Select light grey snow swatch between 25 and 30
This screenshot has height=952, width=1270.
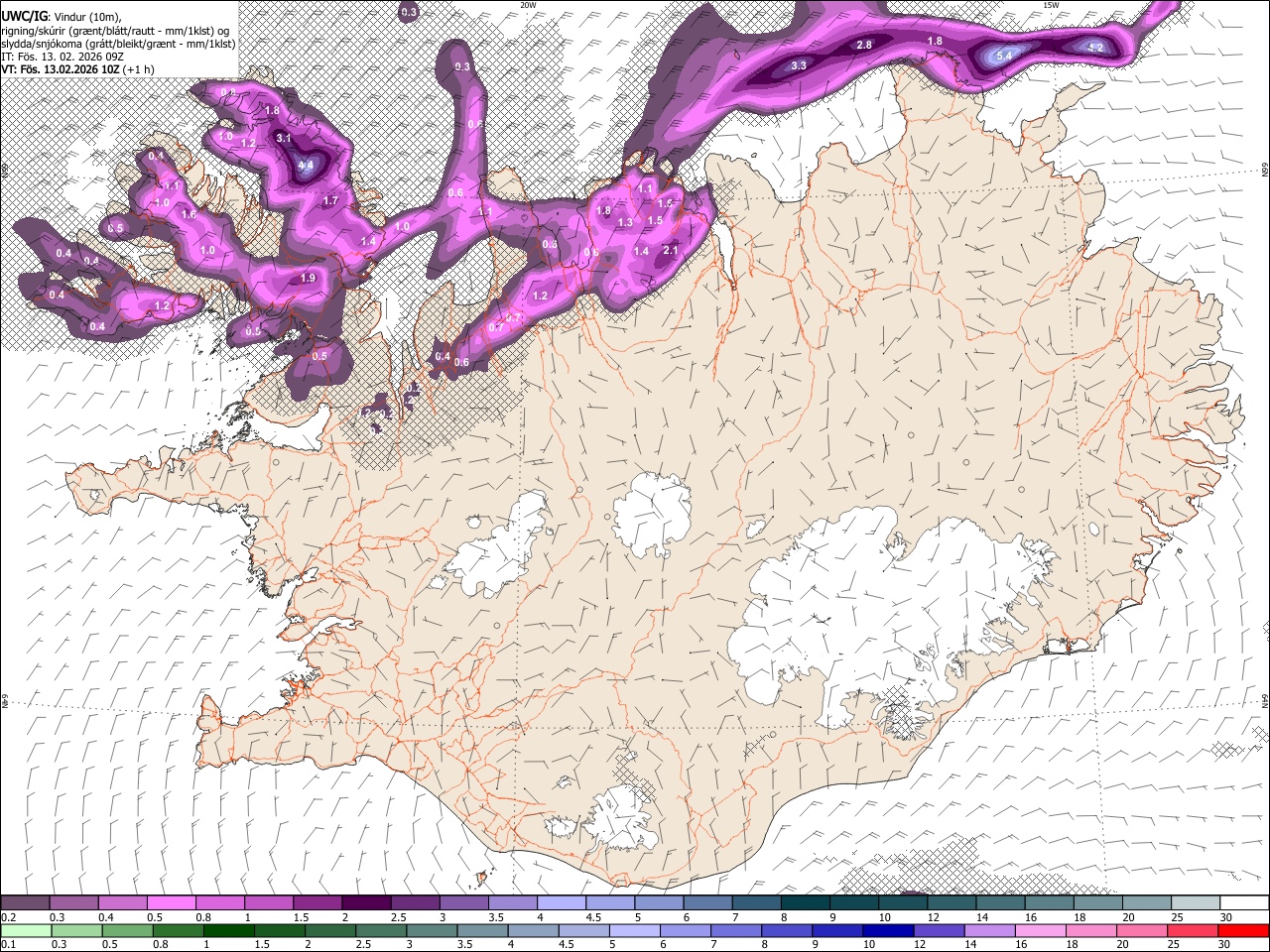coord(1196,903)
